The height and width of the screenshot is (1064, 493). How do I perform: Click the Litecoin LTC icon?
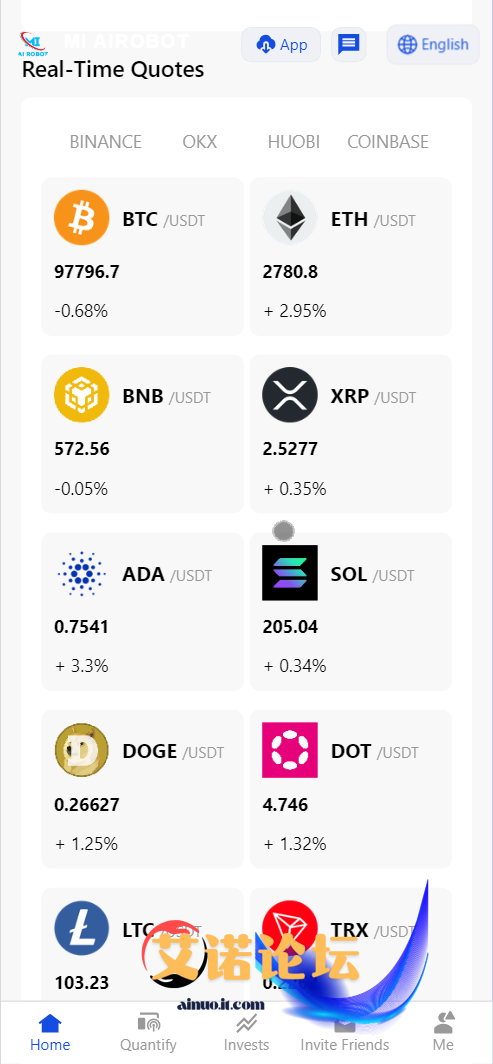[81, 928]
